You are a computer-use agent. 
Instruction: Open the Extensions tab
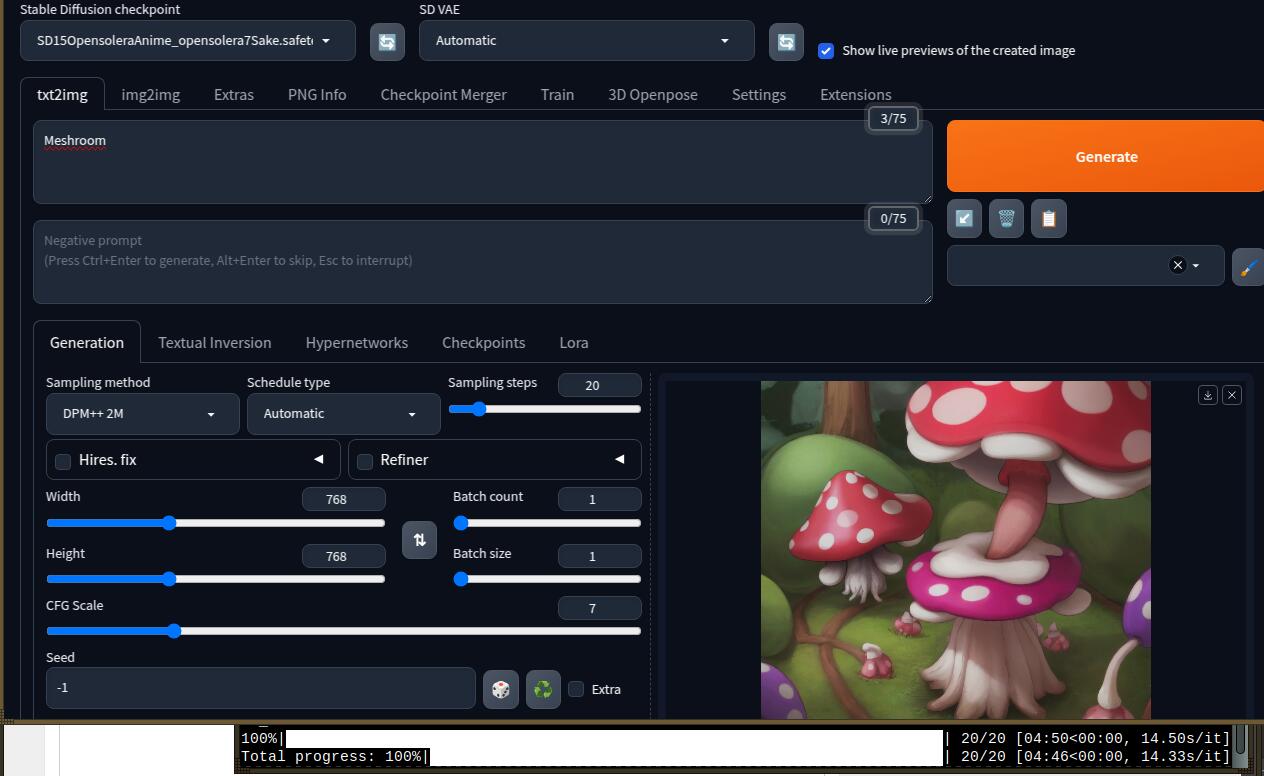point(856,95)
